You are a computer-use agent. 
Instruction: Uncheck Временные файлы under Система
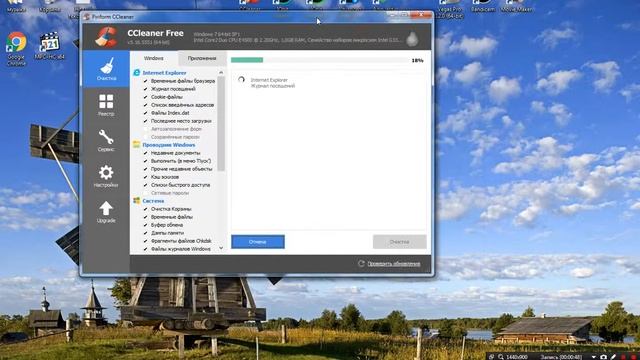click(x=146, y=217)
